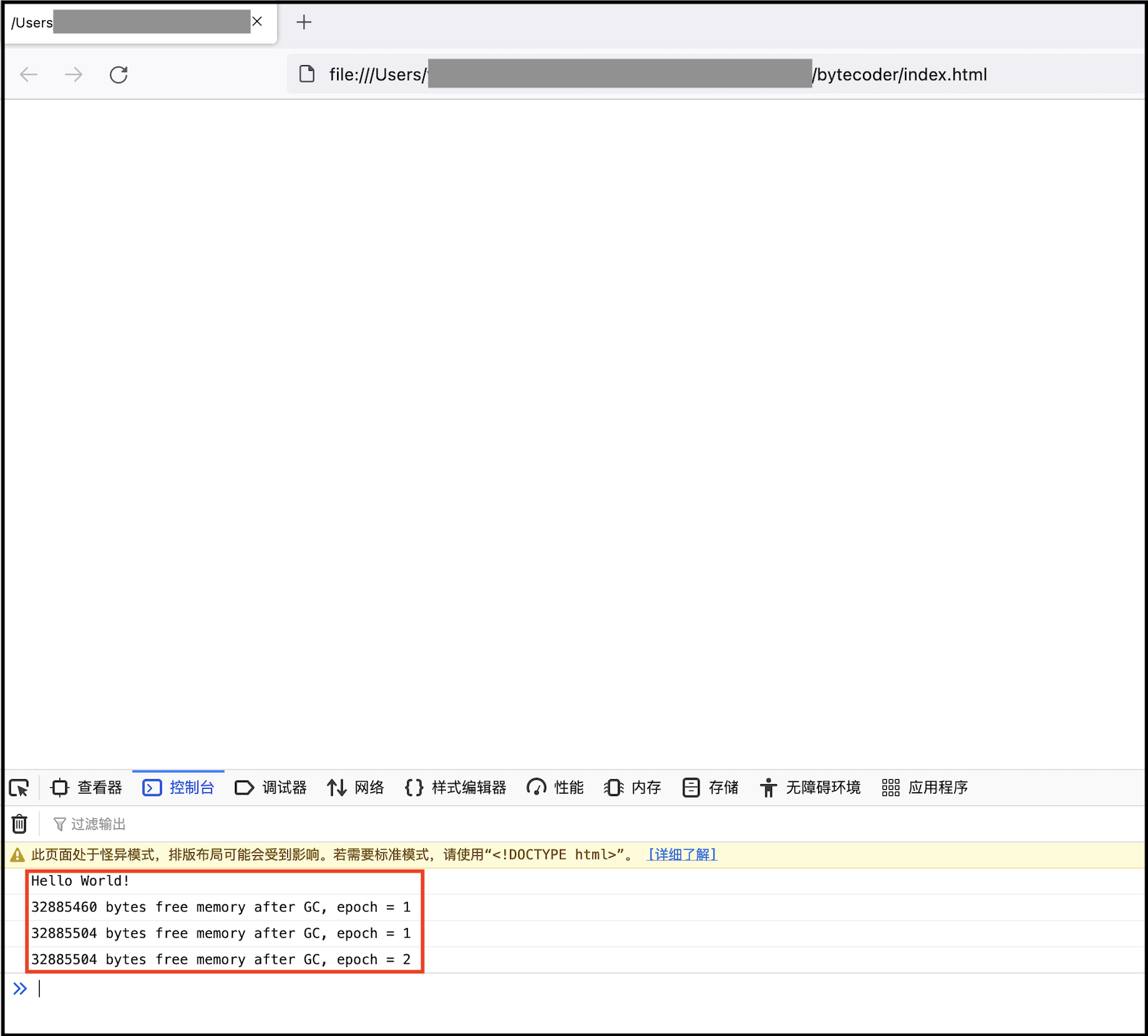This screenshot has width=1148, height=1036.
Task: Open the 内存 memory tab
Action: [632, 787]
